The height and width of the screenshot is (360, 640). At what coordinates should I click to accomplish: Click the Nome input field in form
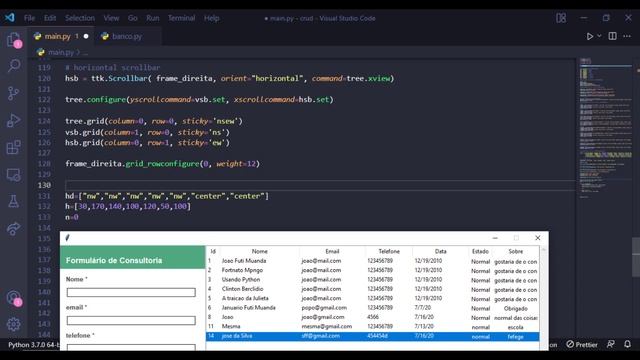[131, 292]
